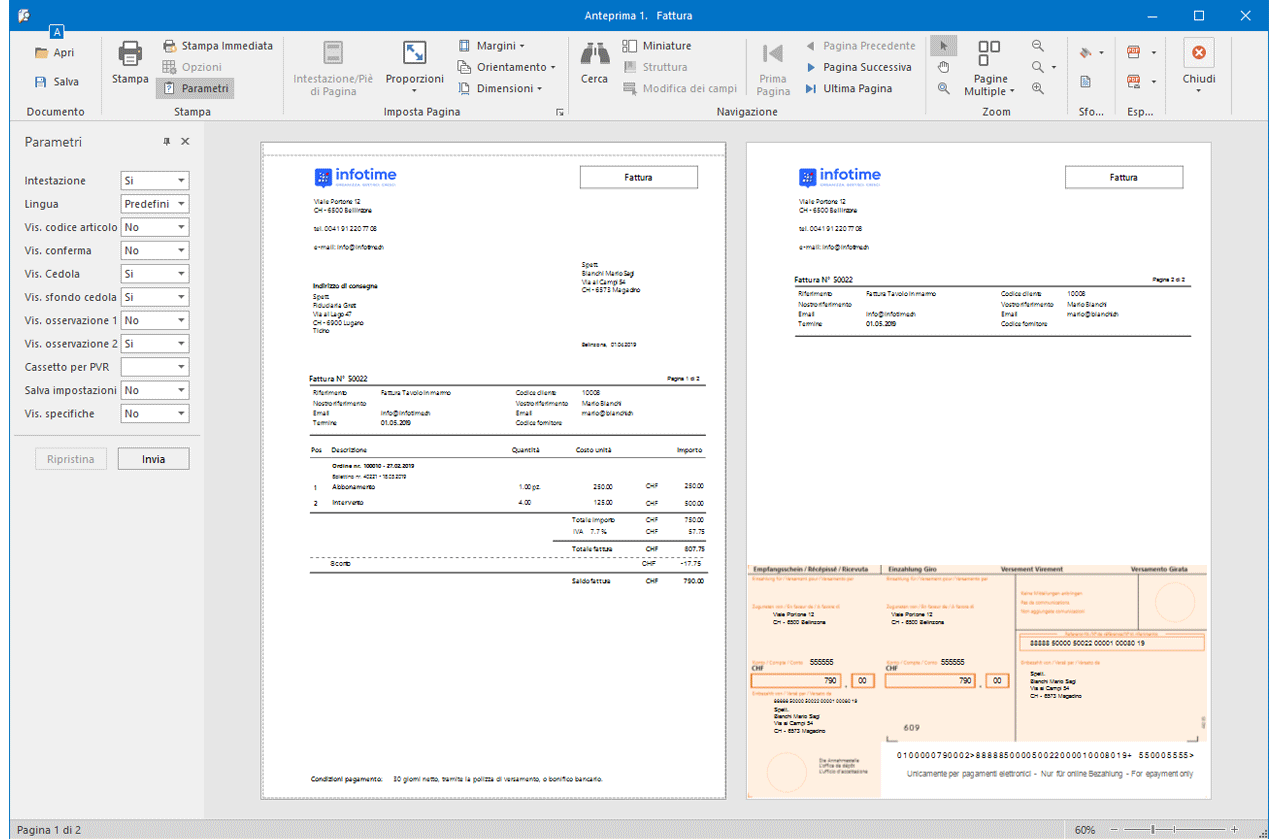The image size is (1278, 839).
Task: Click the first invoice page preview
Action: point(494,470)
